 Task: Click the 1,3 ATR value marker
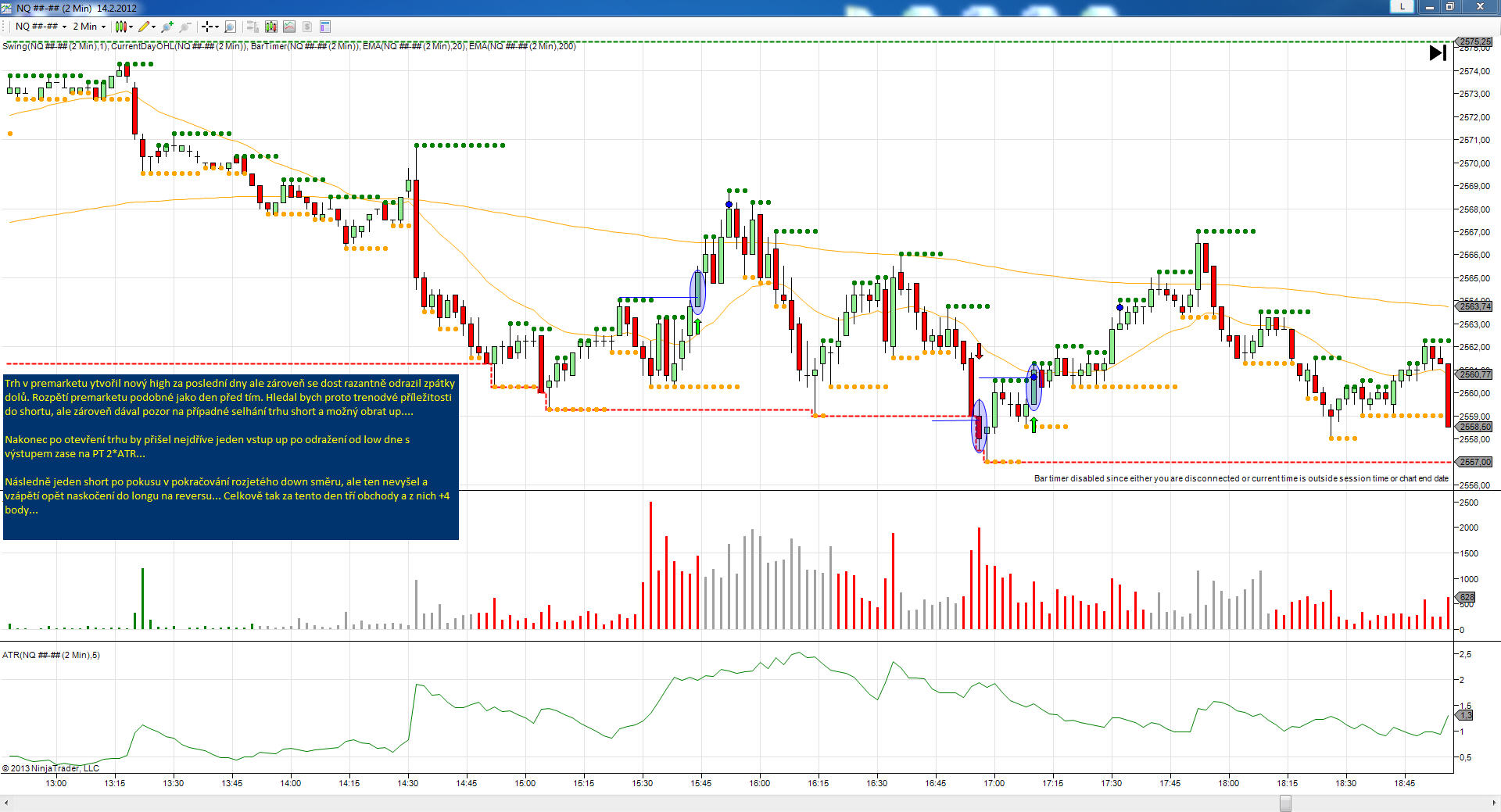click(1464, 715)
